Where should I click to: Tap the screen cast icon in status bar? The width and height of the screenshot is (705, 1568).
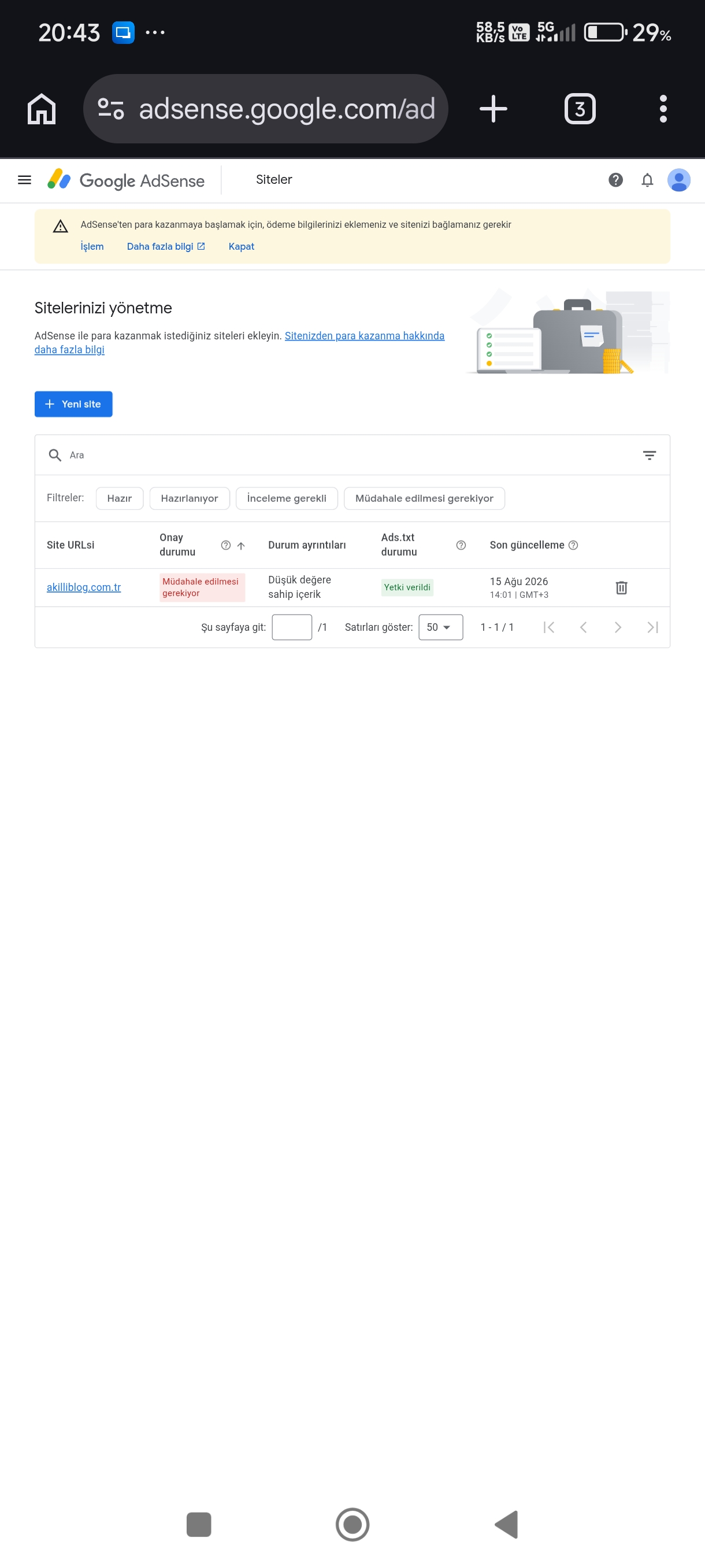pyautogui.click(x=124, y=32)
